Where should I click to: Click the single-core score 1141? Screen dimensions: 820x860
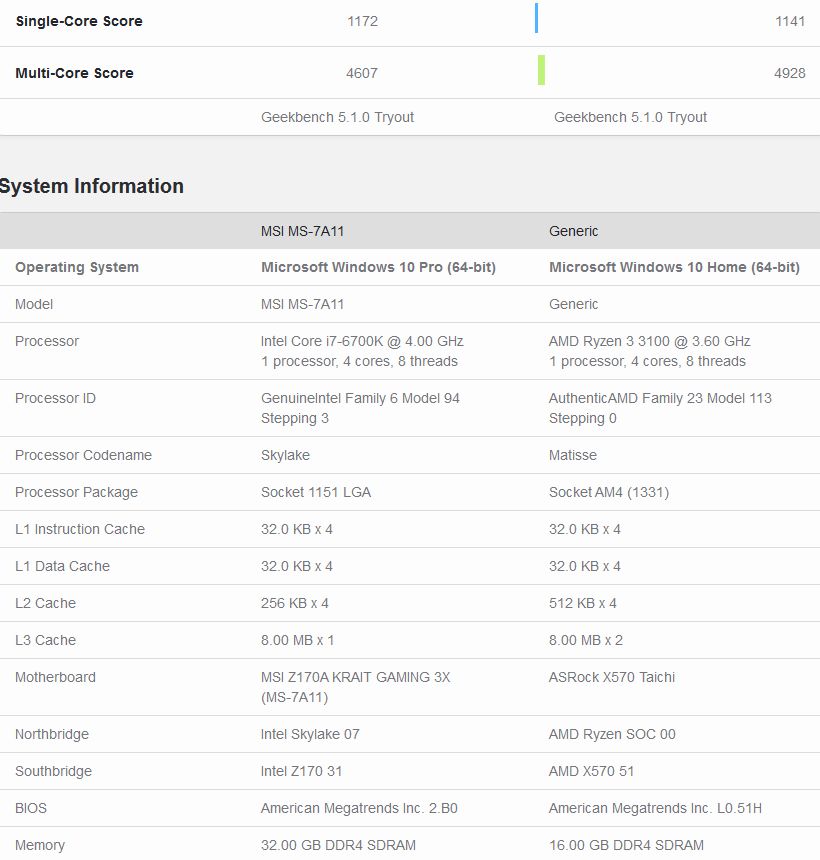click(790, 21)
